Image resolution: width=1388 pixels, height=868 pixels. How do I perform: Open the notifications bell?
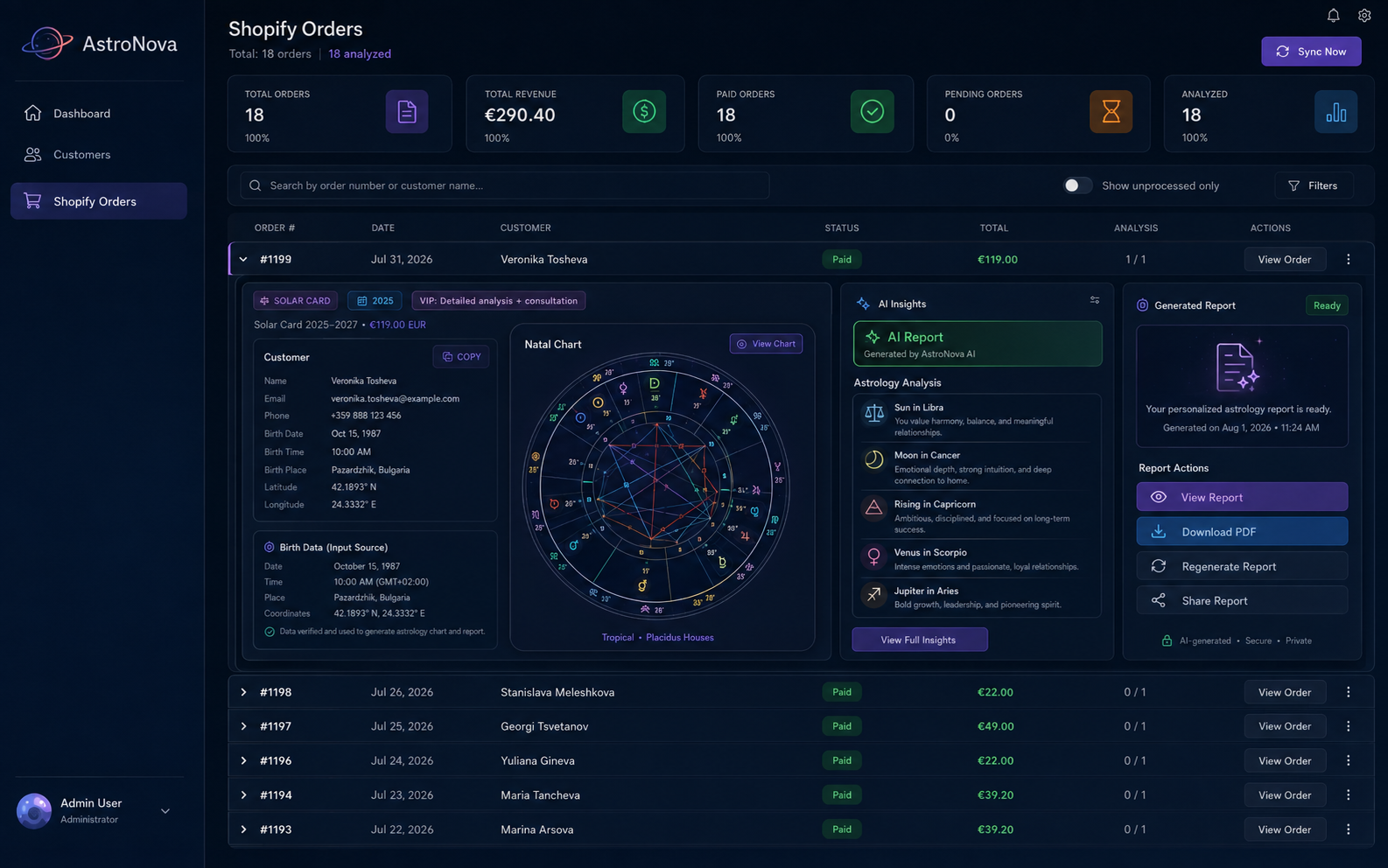(1333, 16)
